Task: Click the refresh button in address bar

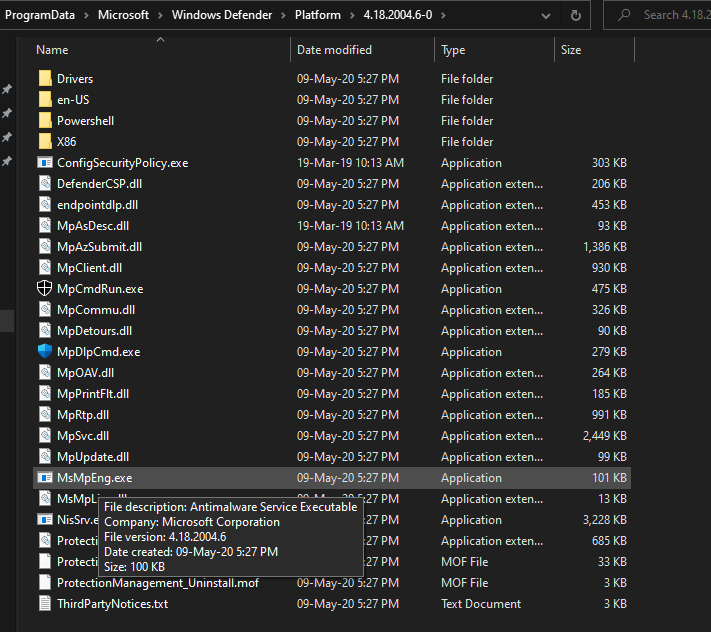Action: [x=575, y=15]
